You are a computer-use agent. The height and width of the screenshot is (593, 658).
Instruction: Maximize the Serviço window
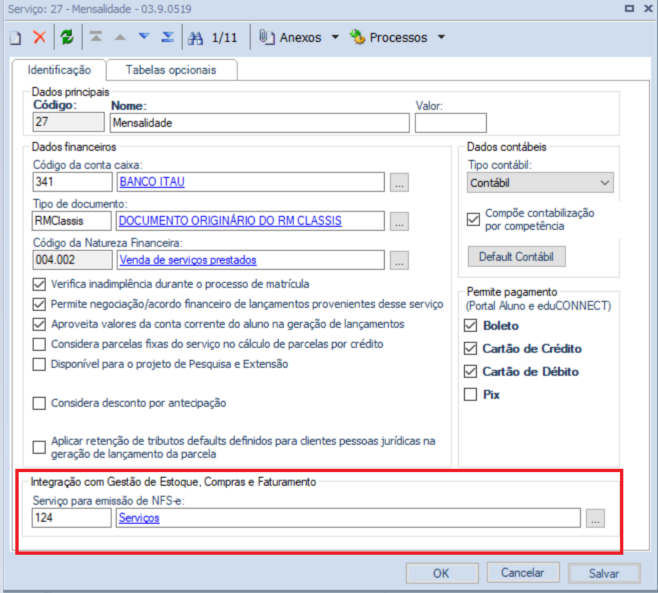click(x=629, y=8)
